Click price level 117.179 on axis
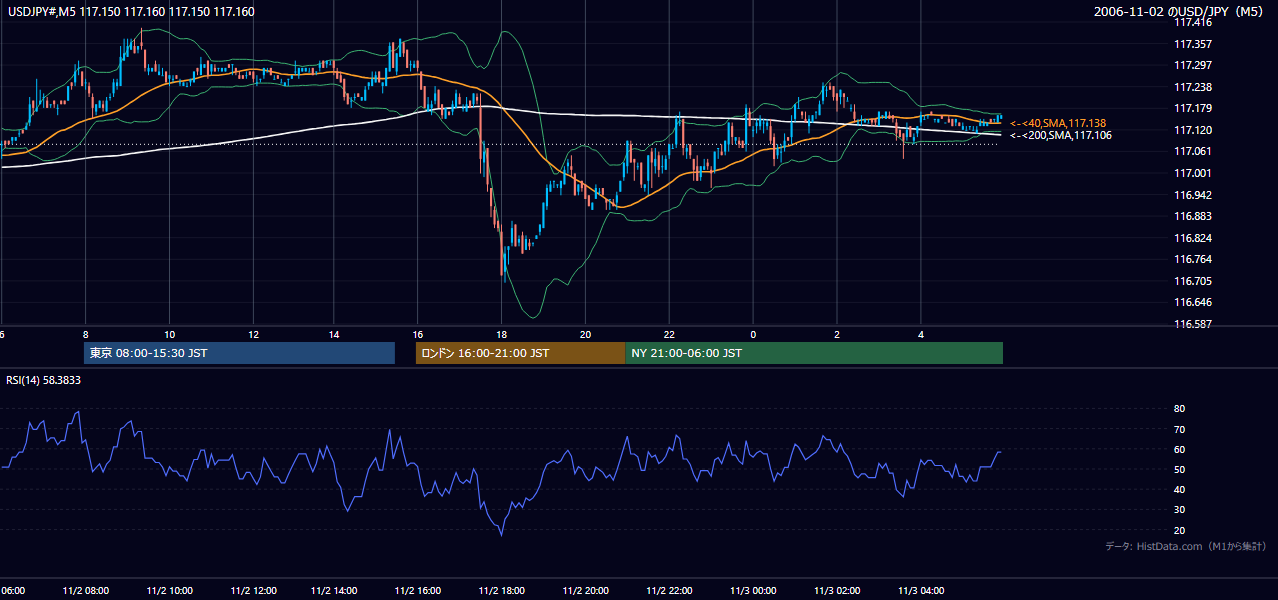Image resolution: width=1278 pixels, height=600 pixels. (x=1193, y=108)
